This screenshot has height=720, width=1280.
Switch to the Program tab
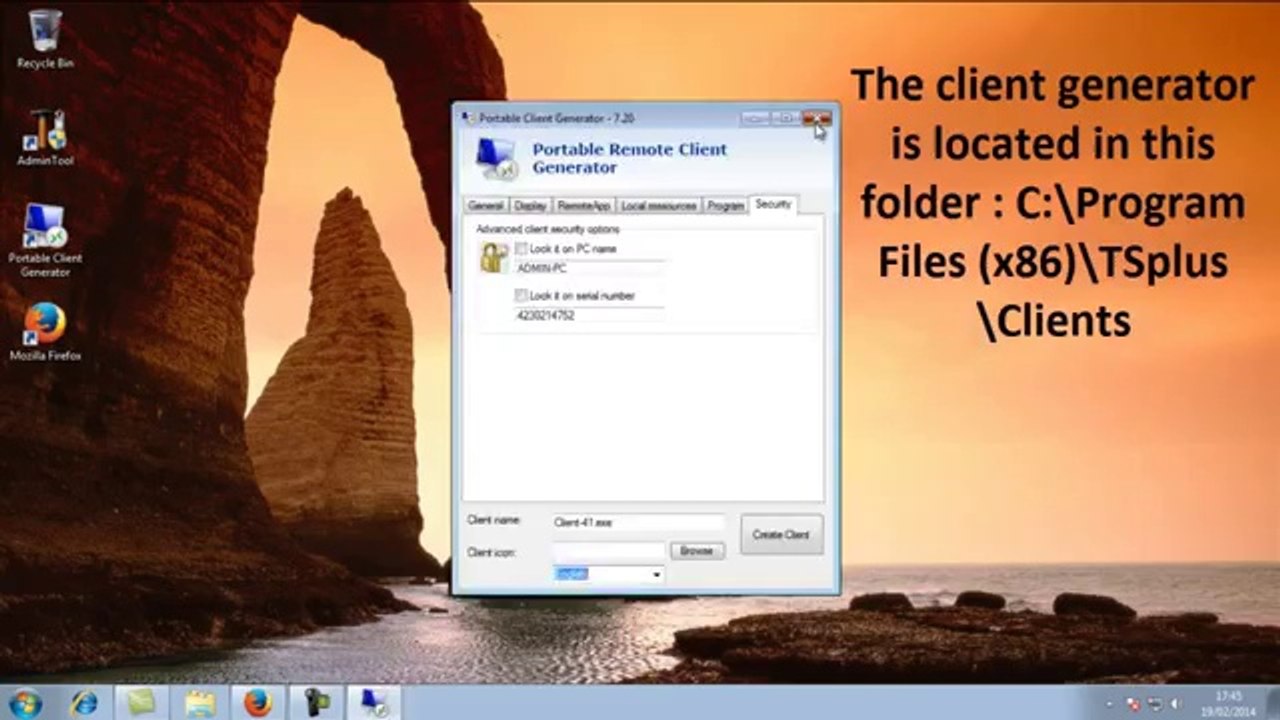pos(725,205)
